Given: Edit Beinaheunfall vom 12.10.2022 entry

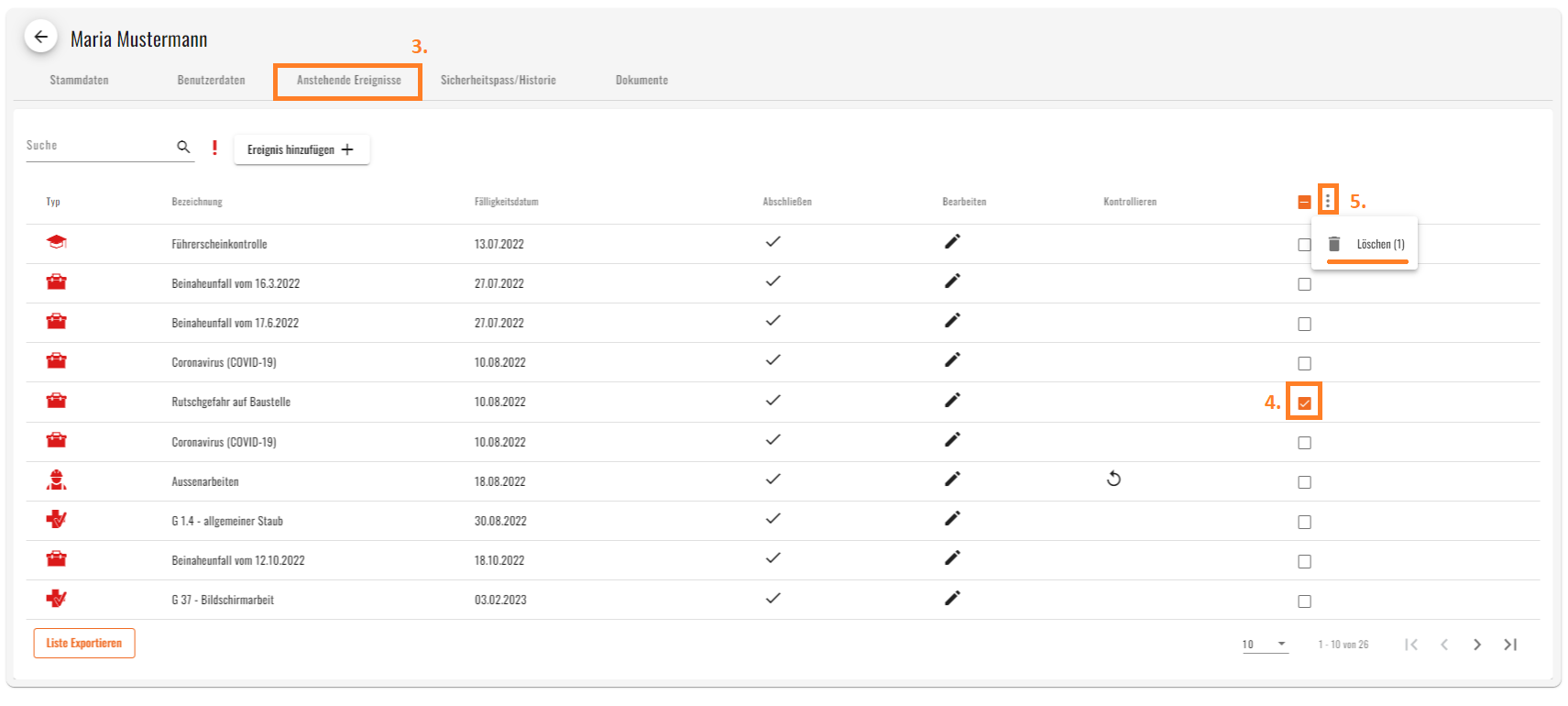Looking at the screenshot, I should point(952,558).
